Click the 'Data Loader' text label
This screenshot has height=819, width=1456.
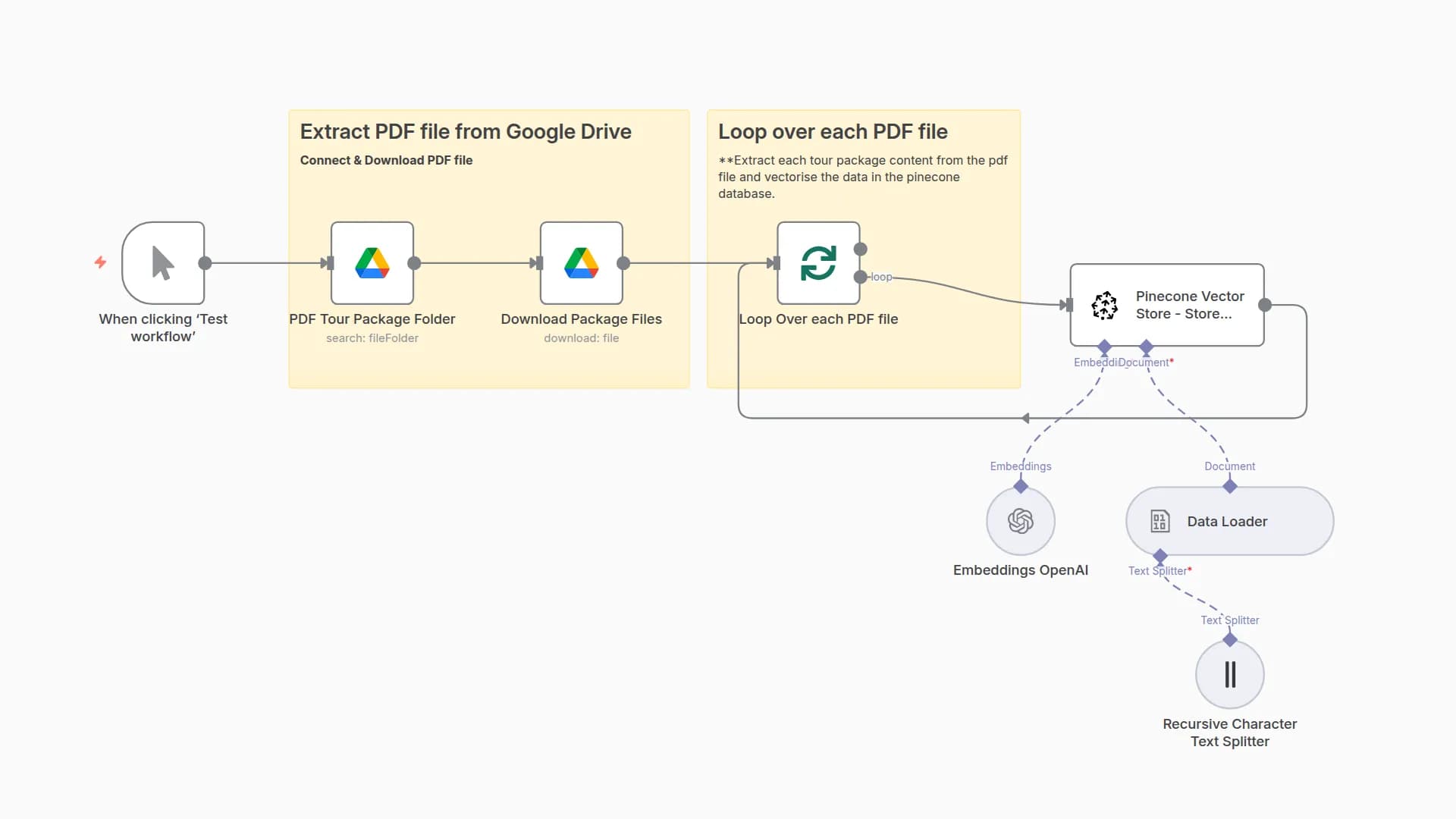click(x=1227, y=521)
